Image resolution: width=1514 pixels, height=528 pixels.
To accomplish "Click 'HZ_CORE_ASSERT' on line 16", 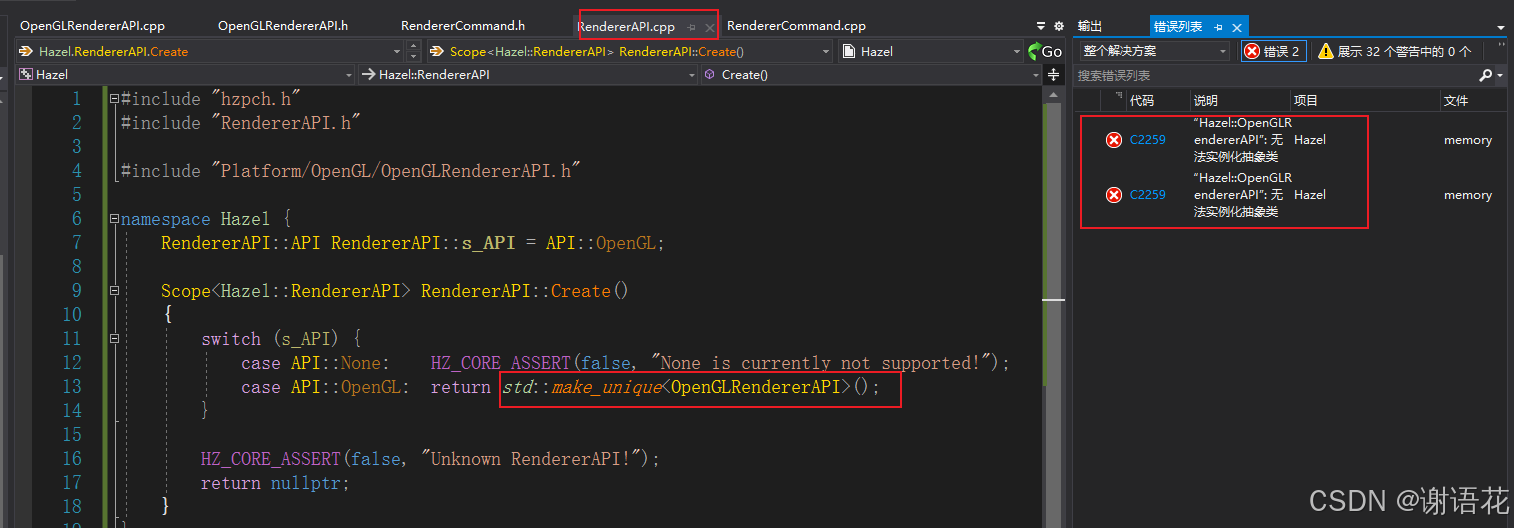I will (x=271, y=459).
